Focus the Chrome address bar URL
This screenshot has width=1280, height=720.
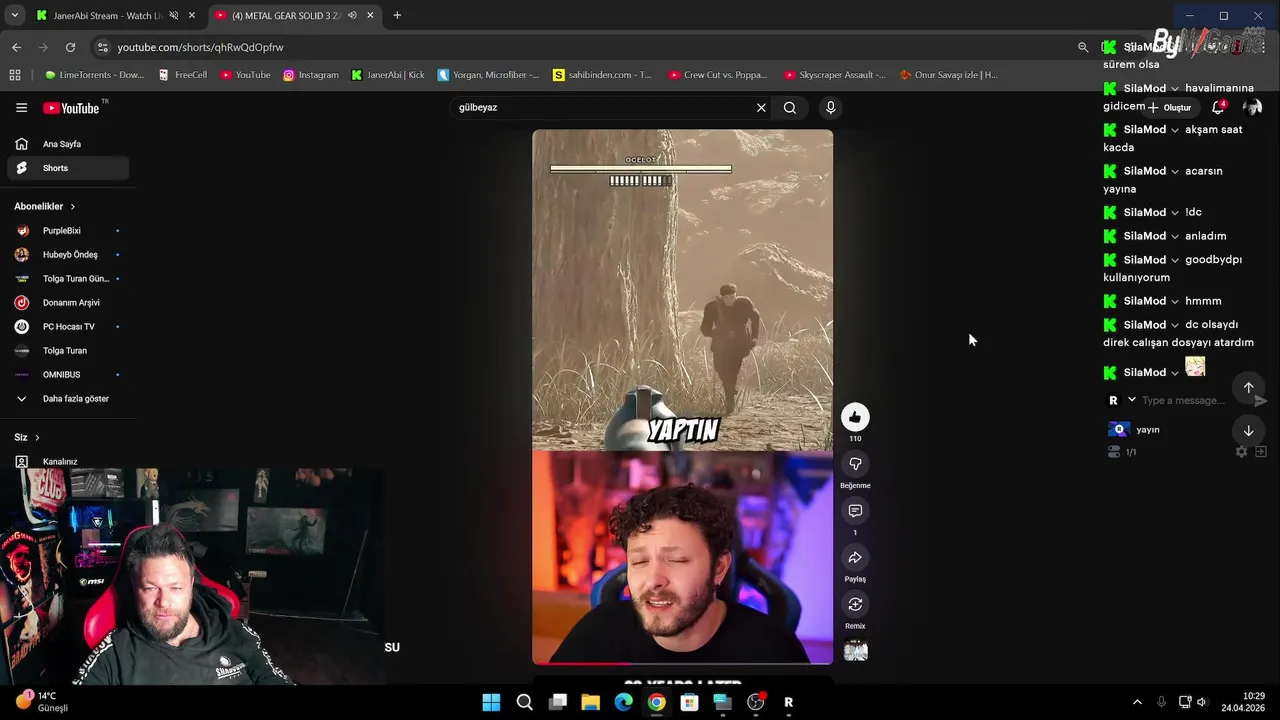pyautogui.click(x=200, y=47)
